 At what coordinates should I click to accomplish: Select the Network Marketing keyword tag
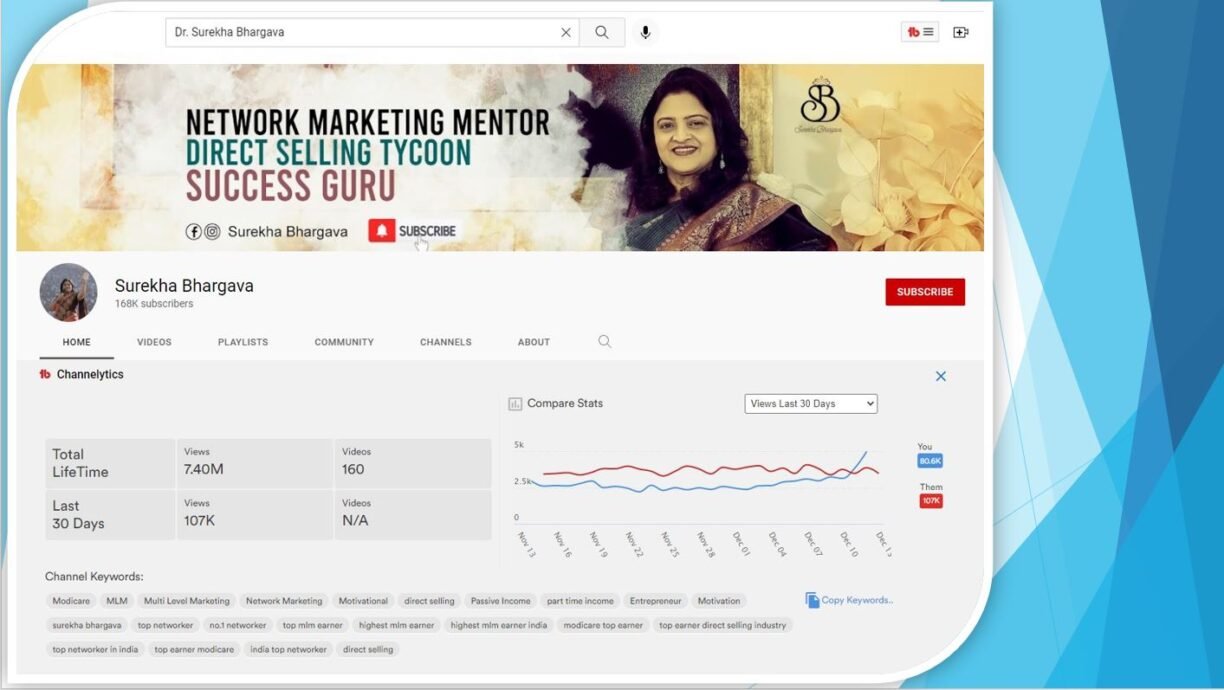284,601
